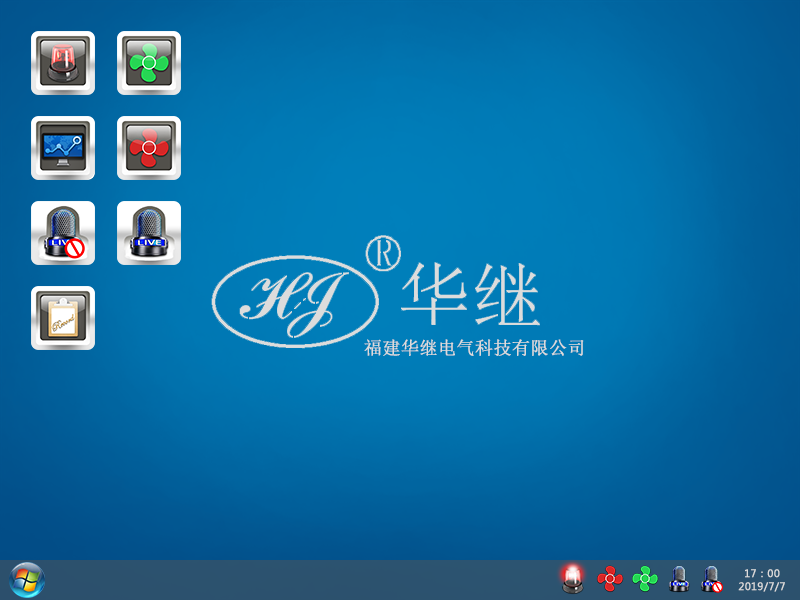Open the red alarm siren desktop icon
Viewport: 800px width, 600px height.
tap(63, 63)
